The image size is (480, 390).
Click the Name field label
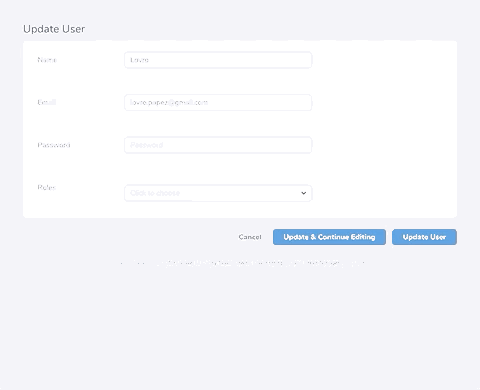[x=47, y=60]
